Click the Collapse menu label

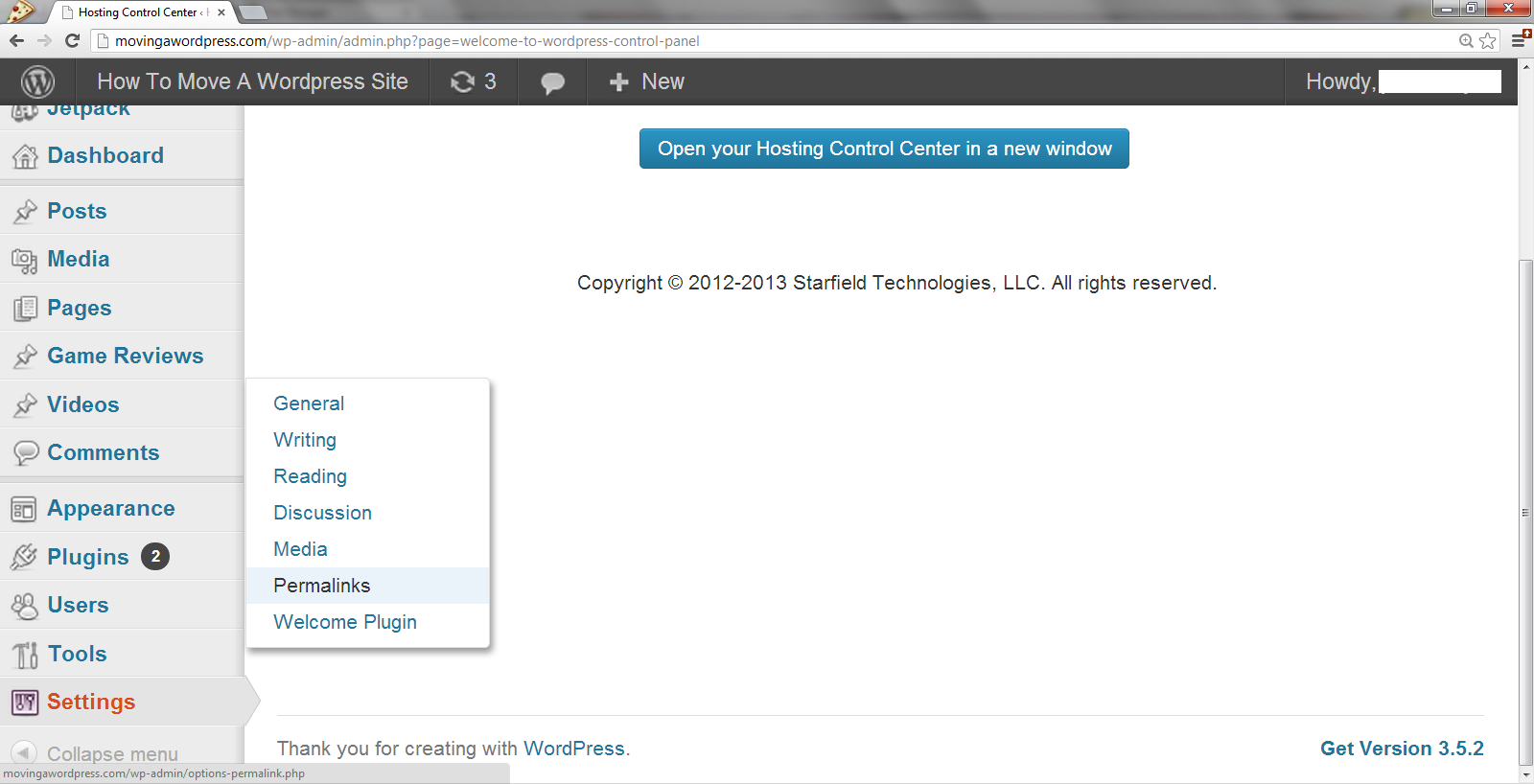tap(112, 754)
